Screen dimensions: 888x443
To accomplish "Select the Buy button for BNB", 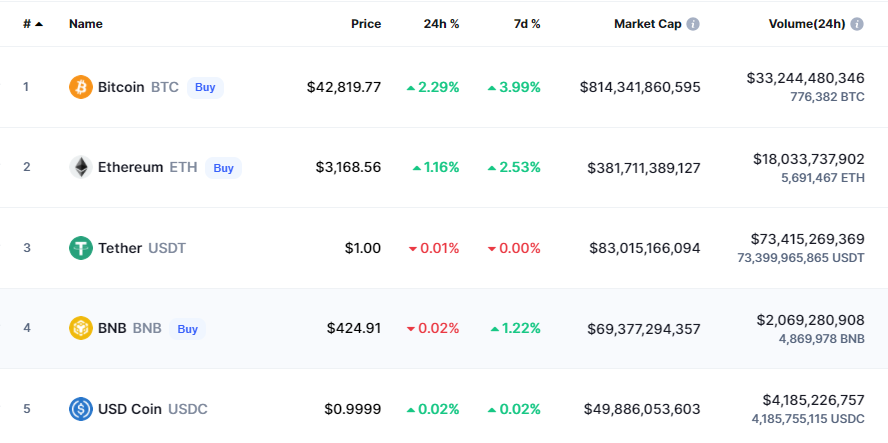I will (187, 329).
